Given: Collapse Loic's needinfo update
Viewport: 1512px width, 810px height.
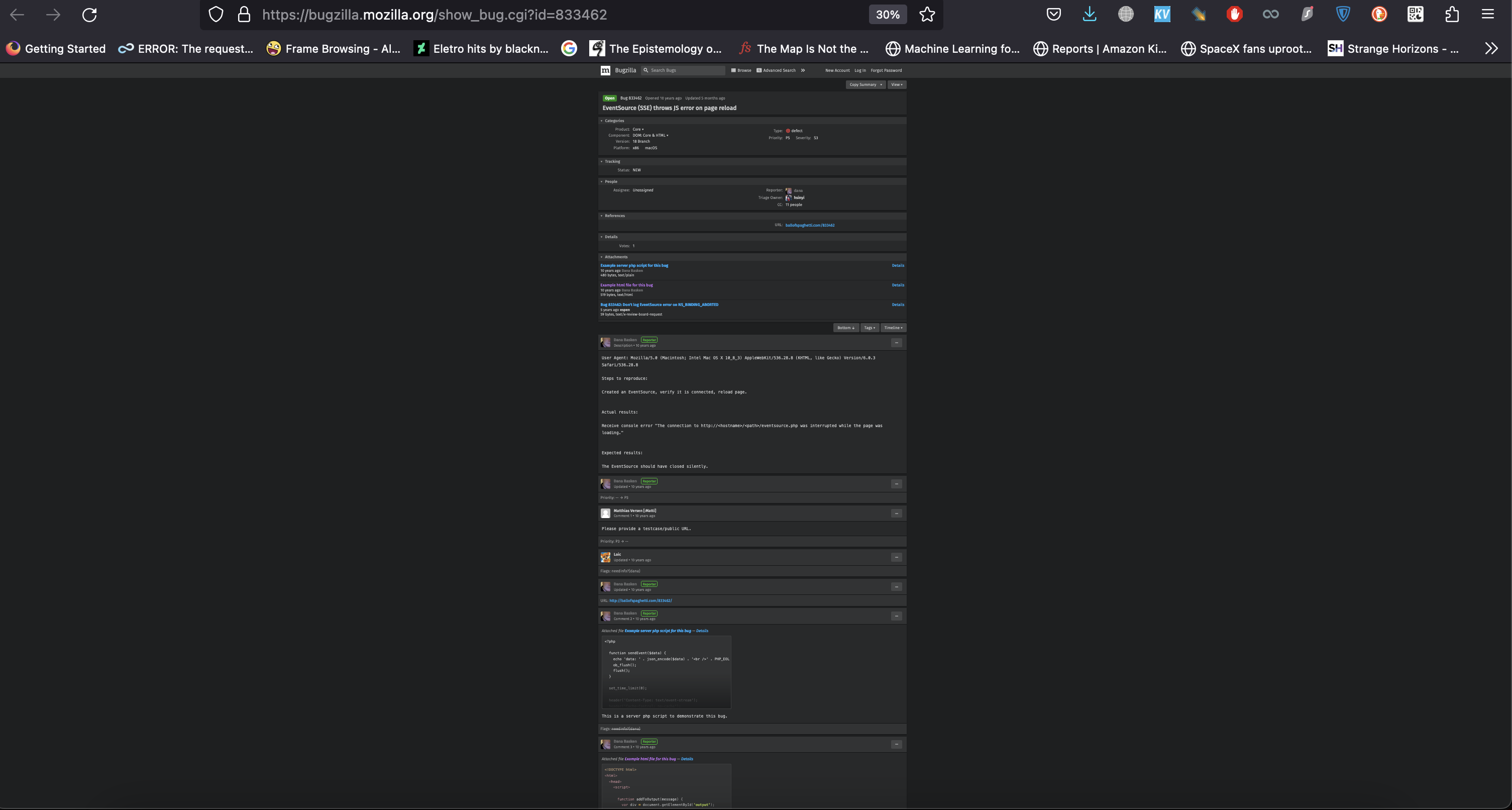Looking at the screenshot, I should [x=896, y=557].
